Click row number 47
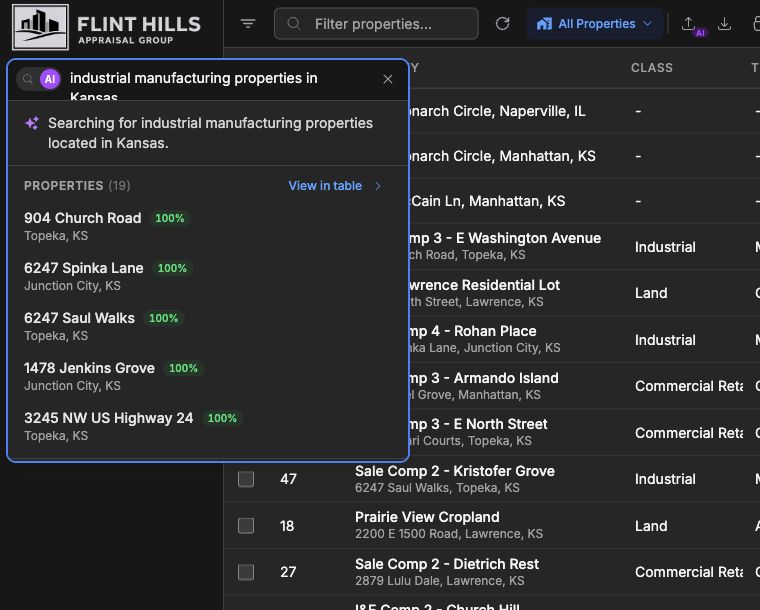The width and height of the screenshot is (760, 610). (x=288, y=479)
